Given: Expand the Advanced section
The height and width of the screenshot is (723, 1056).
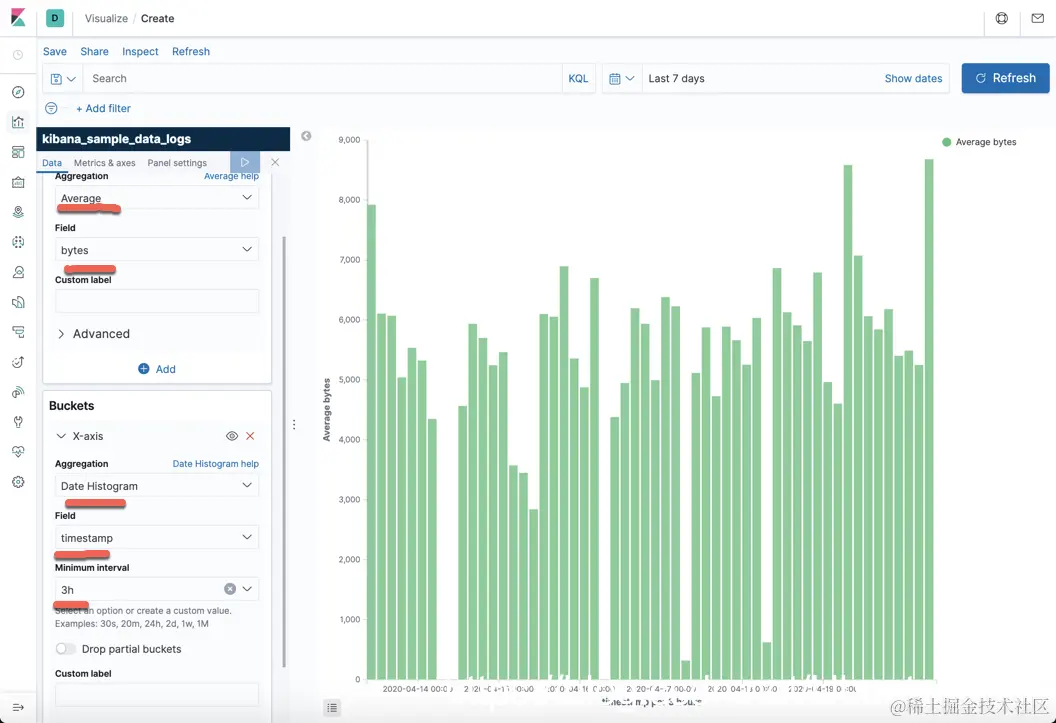Looking at the screenshot, I should [x=94, y=334].
